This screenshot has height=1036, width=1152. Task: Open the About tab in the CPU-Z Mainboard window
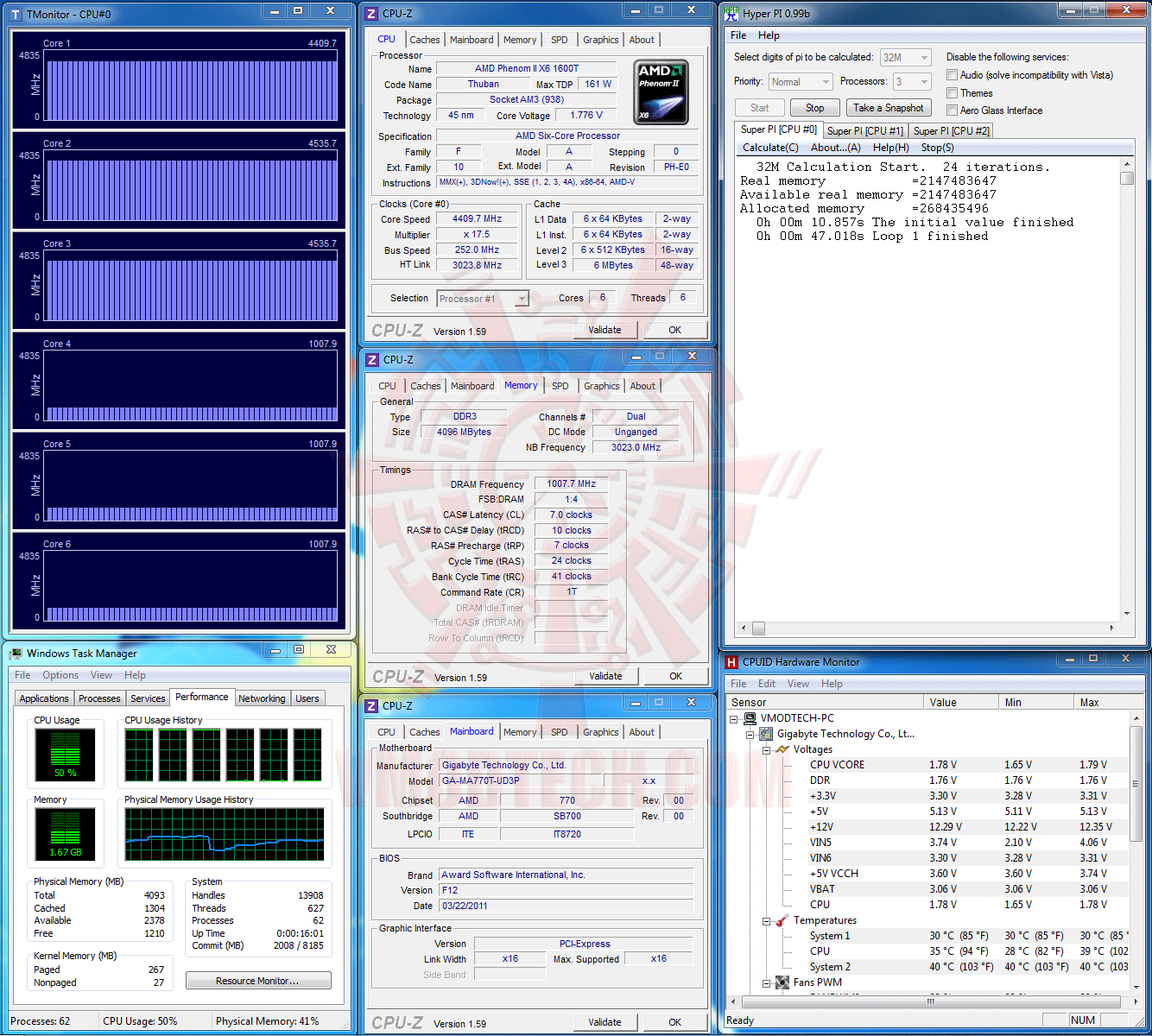(x=642, y=732)
